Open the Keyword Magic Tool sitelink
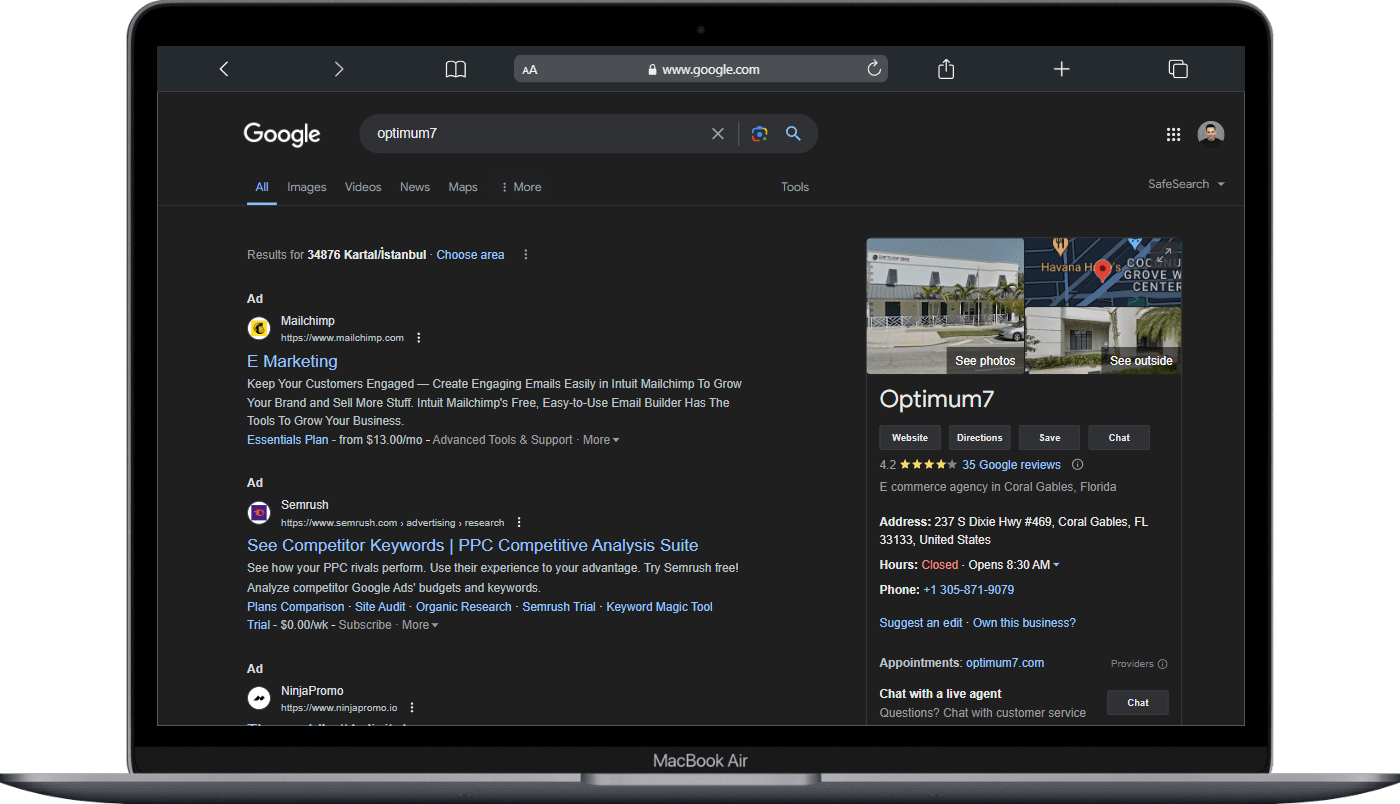The image size is (1400, 804). coord(659,607)
